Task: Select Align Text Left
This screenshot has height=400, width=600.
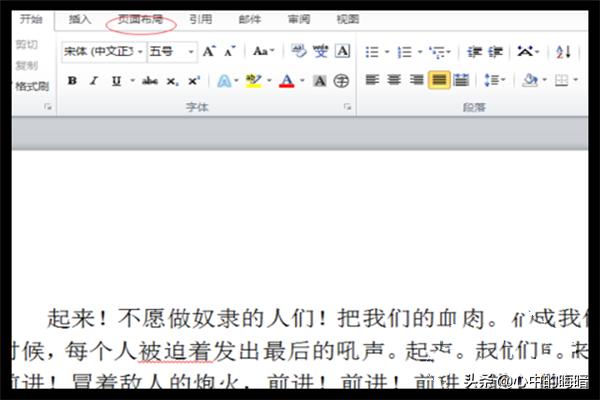Action: click(x=372, y=80)
